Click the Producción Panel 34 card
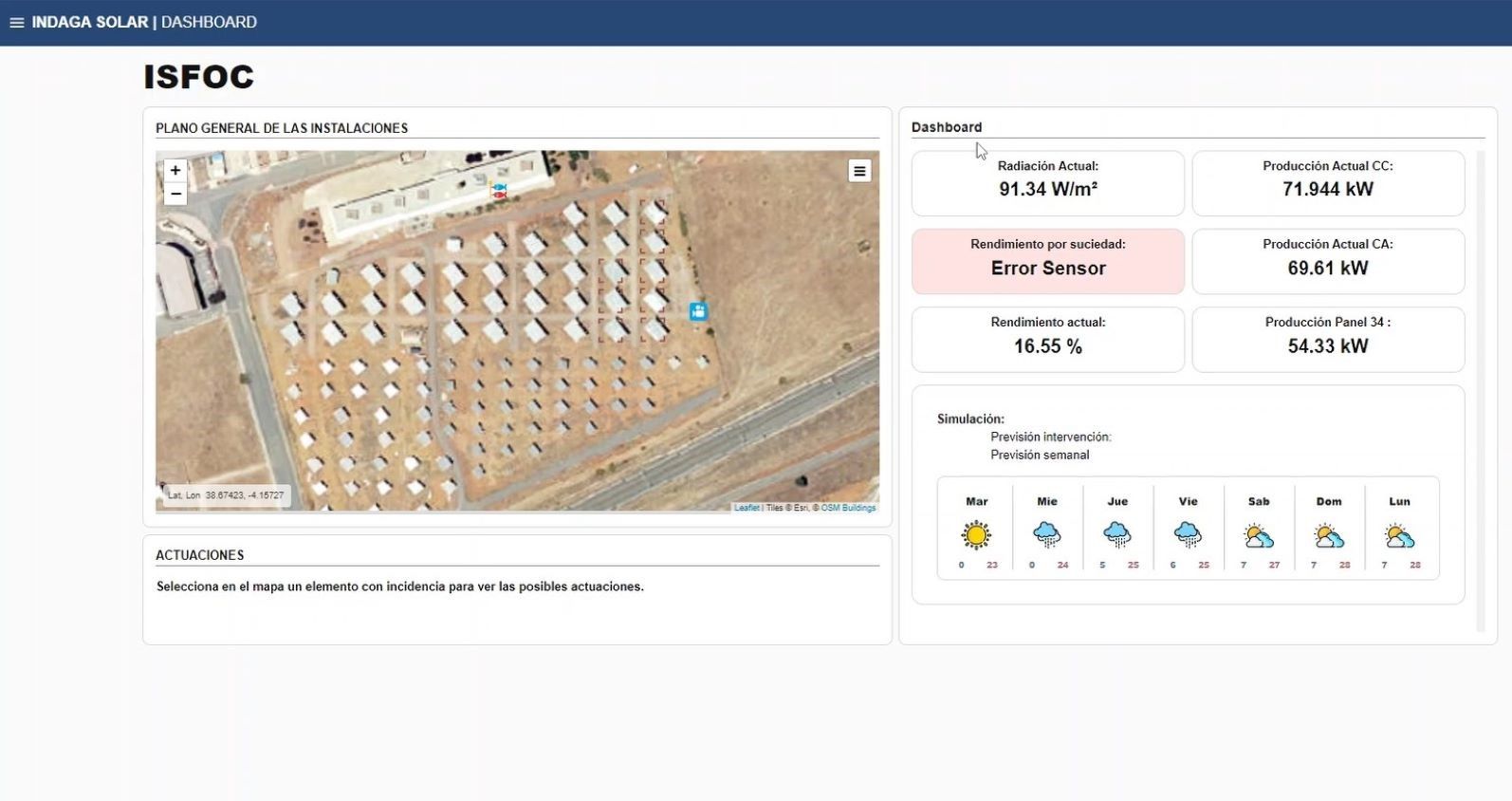Screen dimensions: 1512x801 click(1327, 339)
